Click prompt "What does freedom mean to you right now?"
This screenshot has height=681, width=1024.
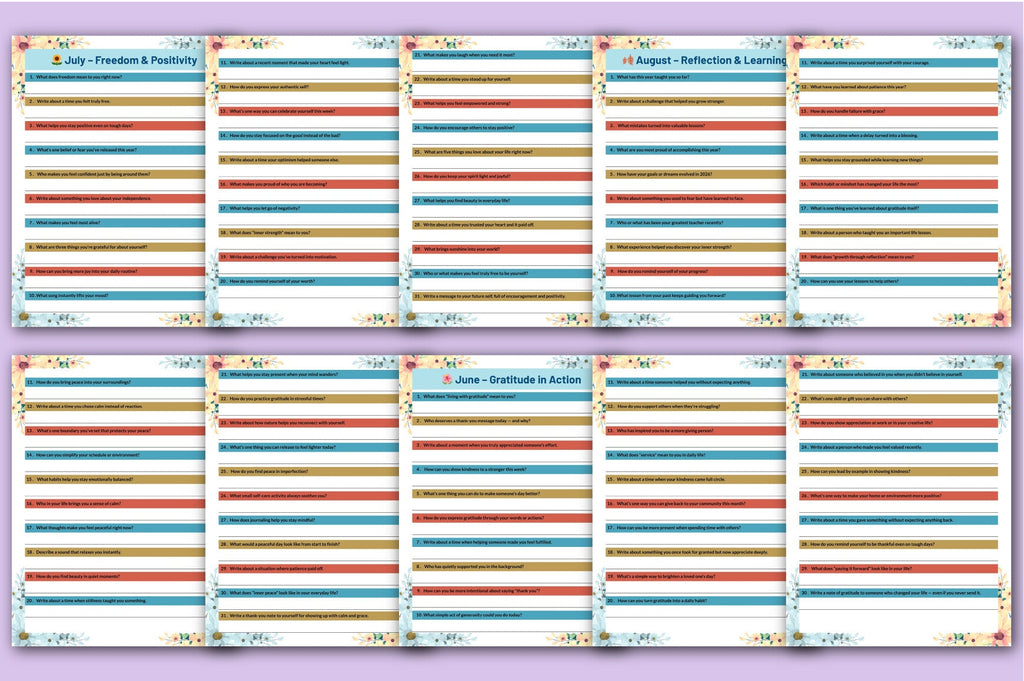coord(115,77)
